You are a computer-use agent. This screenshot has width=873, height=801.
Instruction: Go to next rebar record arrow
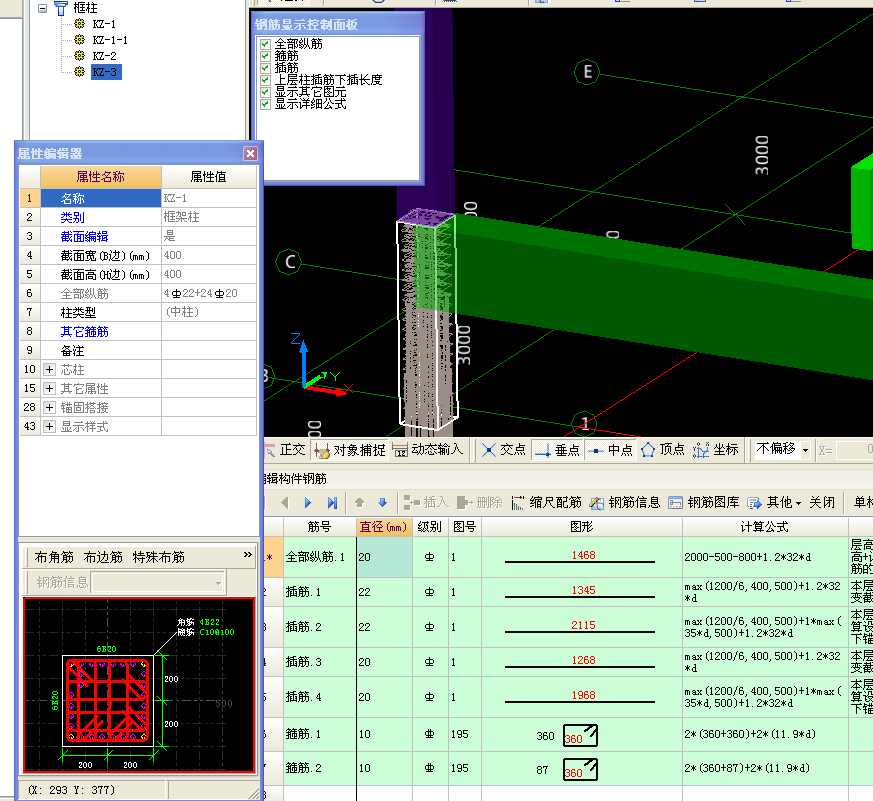308,503
